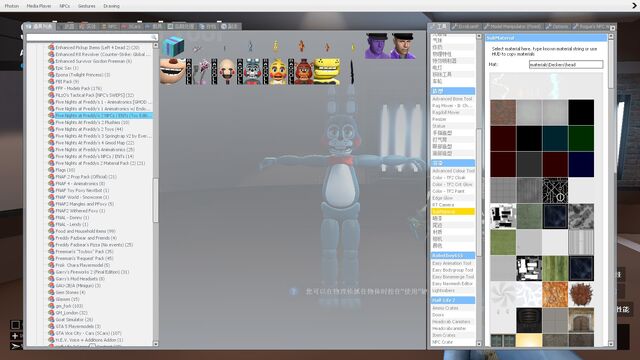This screenshot has height=360, width=640.
Task: Switch to the Options tab
Action: pos(557,27)
